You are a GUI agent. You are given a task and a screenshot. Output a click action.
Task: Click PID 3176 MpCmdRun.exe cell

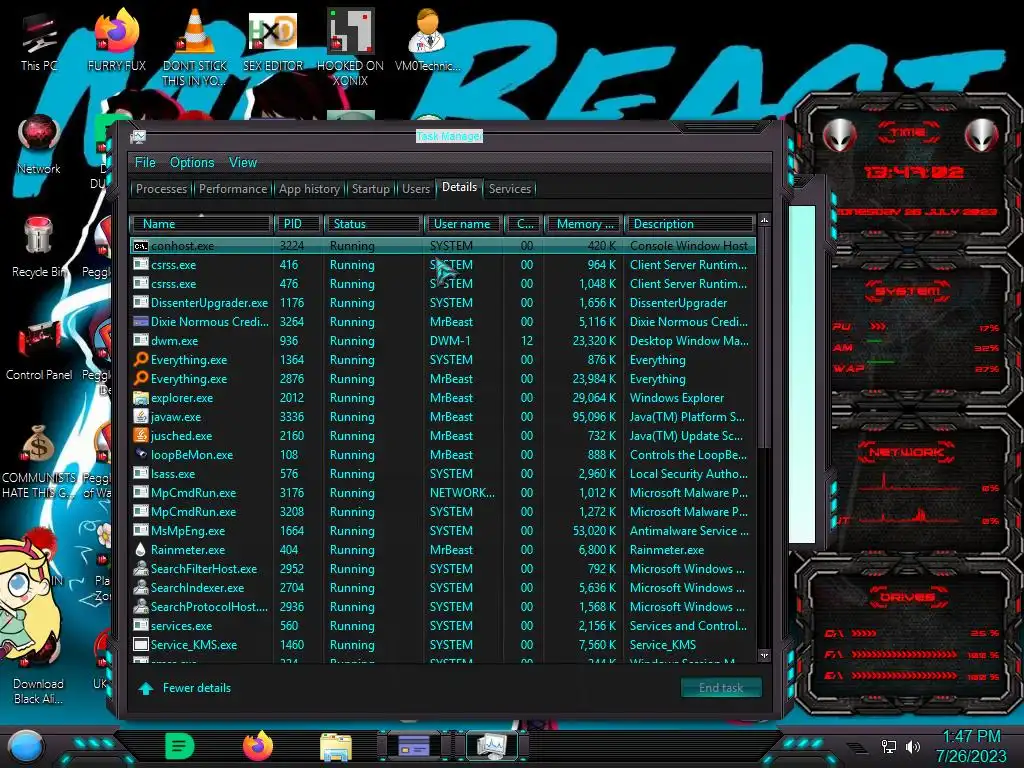(292, 493)
